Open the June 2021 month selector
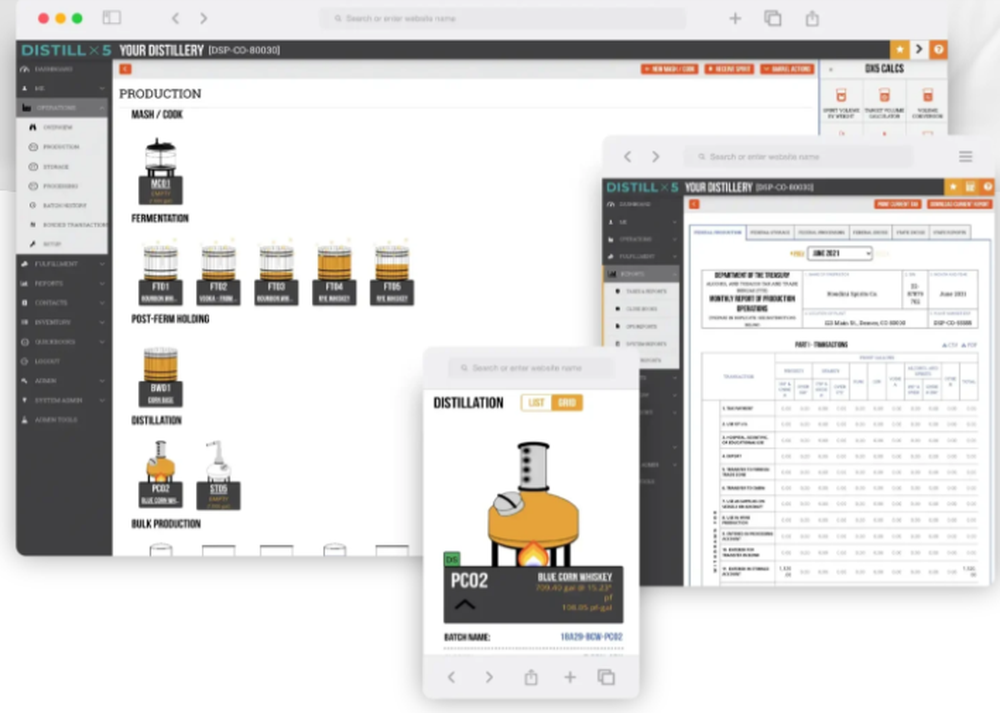This screenshot has width=1000, height=713. coord(840,253)
